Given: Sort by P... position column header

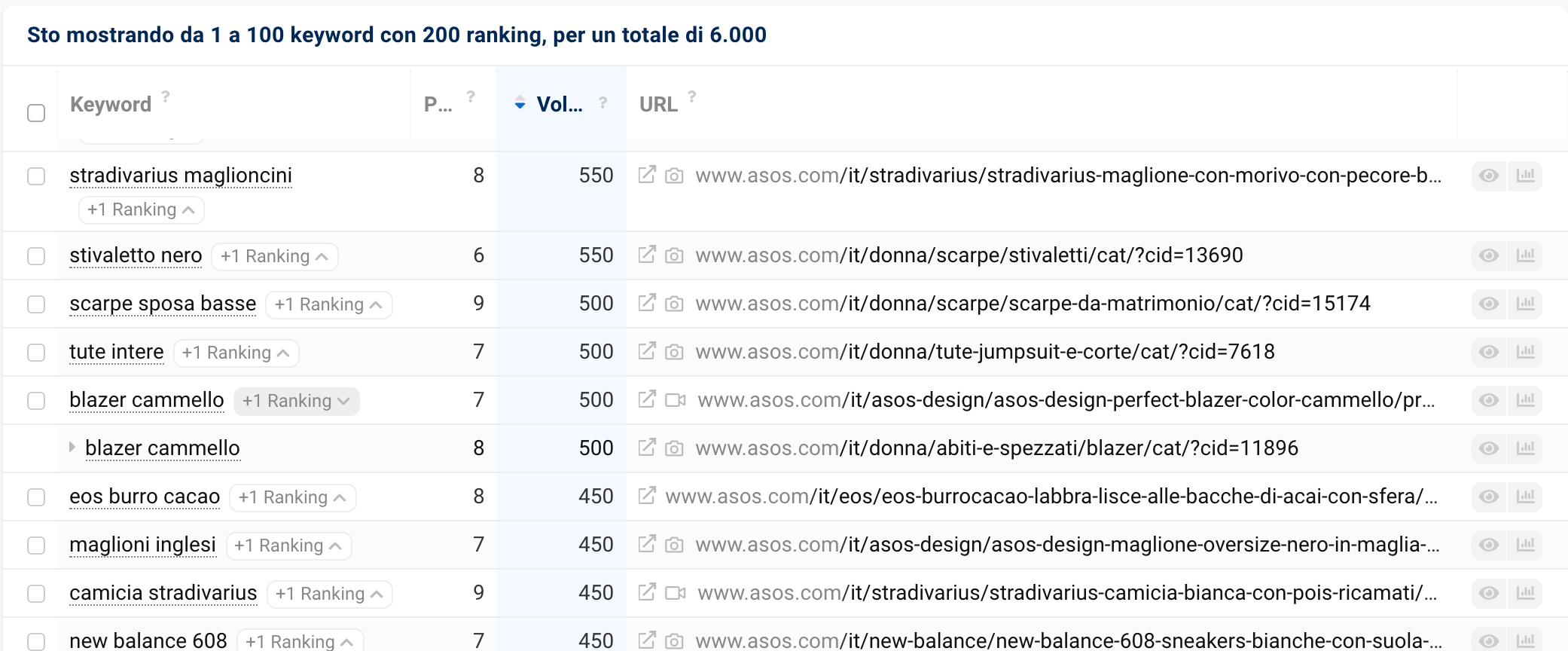Looking at the screenshot, I should (x=438, y=105).
